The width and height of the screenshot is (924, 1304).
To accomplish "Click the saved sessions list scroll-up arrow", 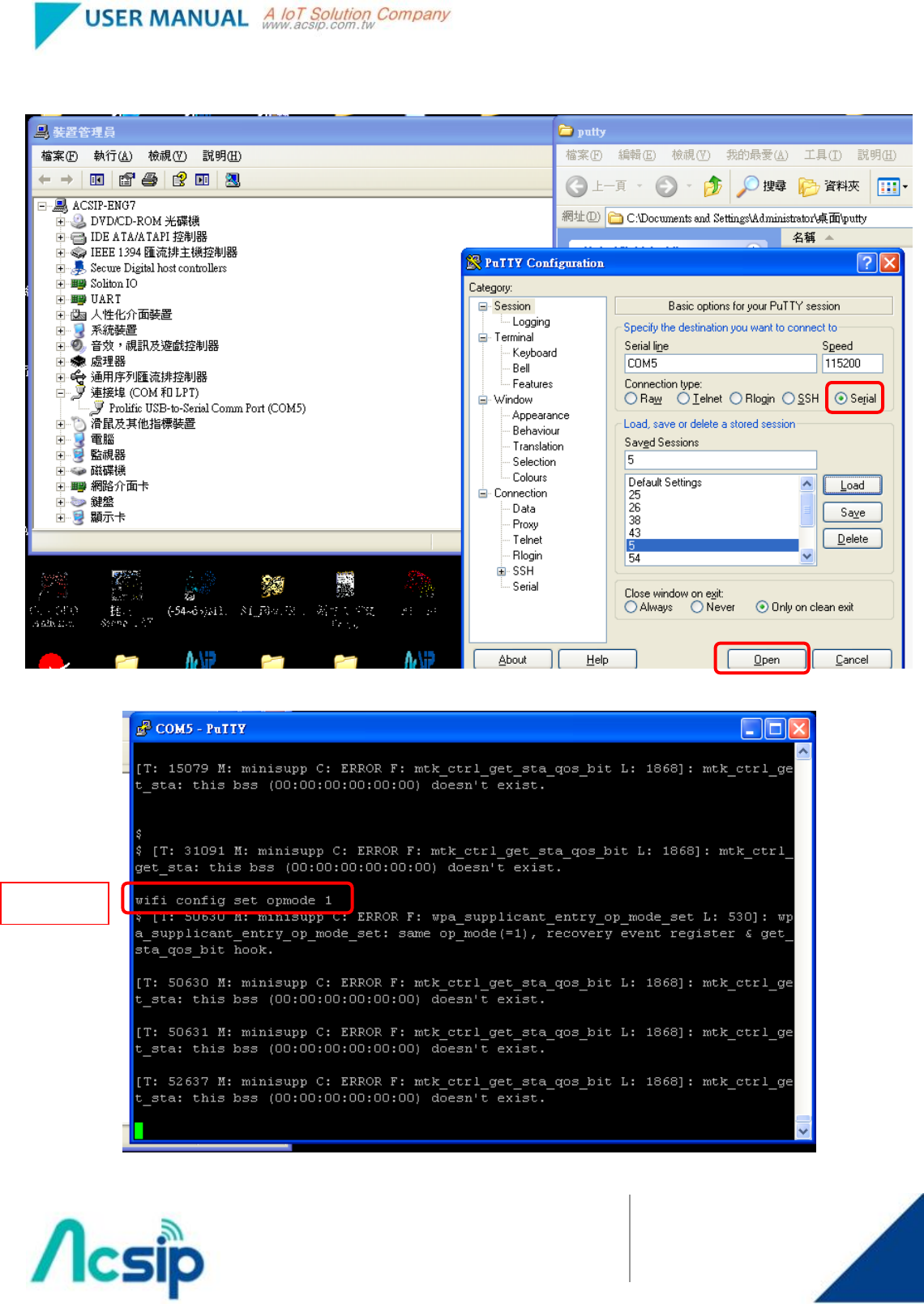I will (x=806, y=484).
